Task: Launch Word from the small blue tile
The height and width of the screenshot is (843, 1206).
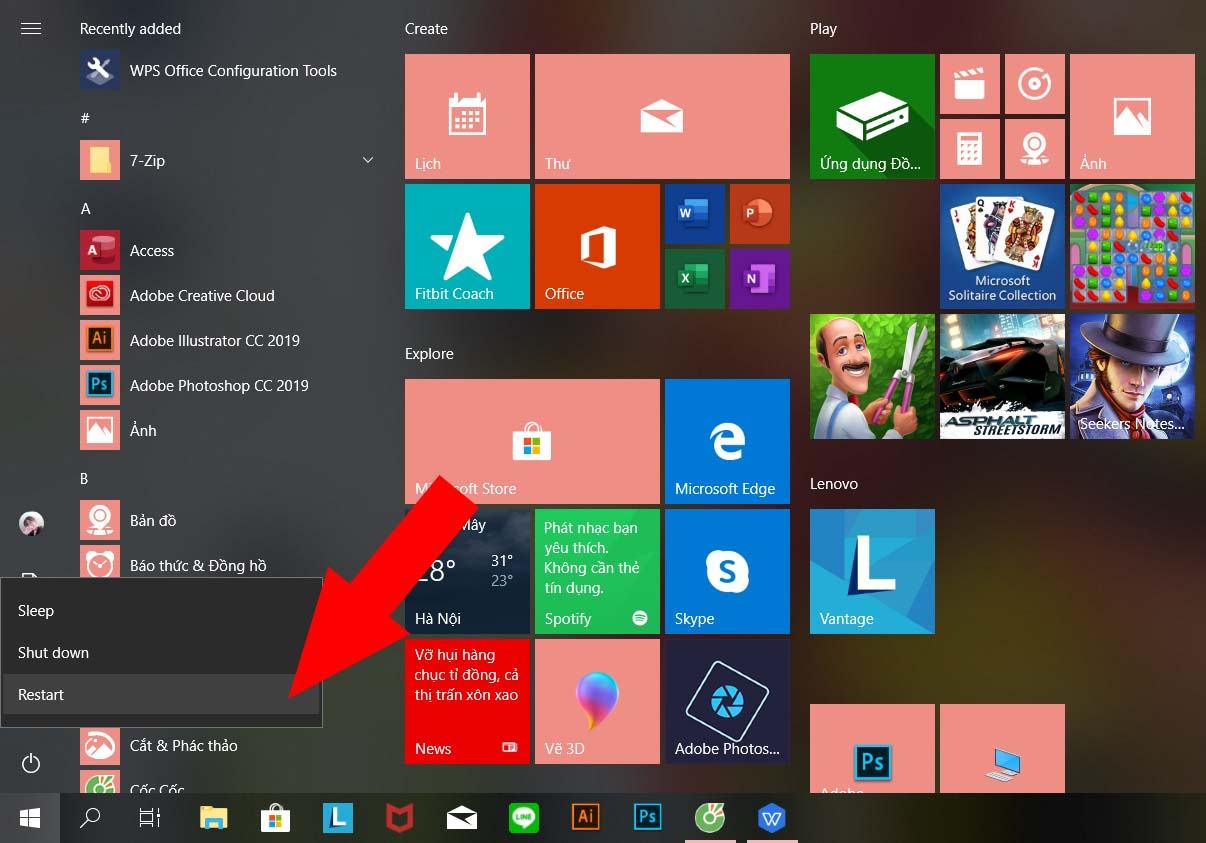Action: (x=694, y=213)
